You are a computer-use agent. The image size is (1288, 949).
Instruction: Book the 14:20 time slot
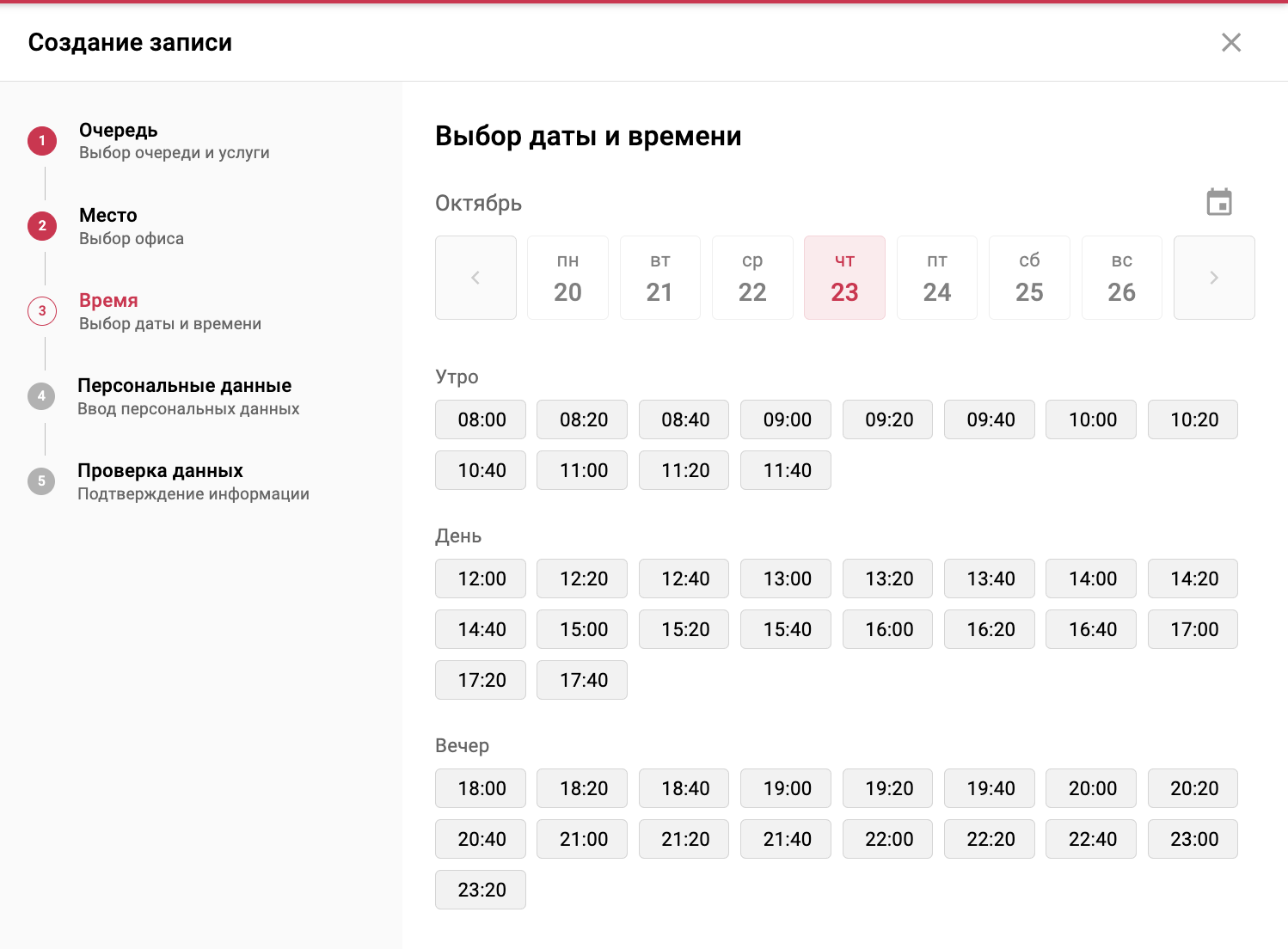coord(1193,579)
